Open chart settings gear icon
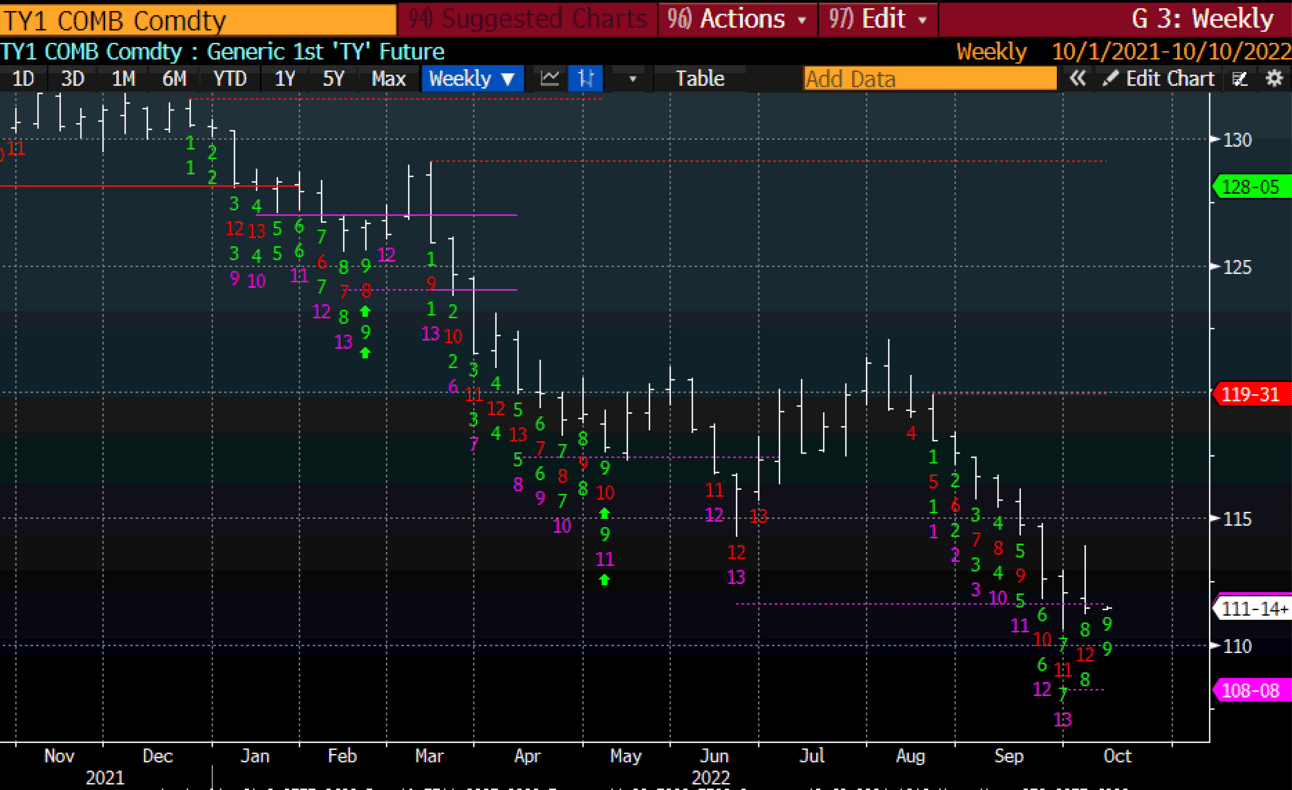The image size is (1292, 790). 1274,78
